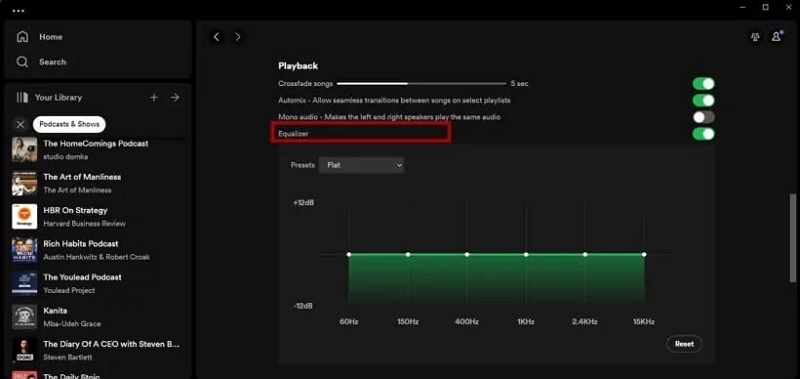This screenshot has height=379, width=800.
Task: Select the Podcasts & Shows filter chip
Action: pyautogui.click(x=69, y=124)
